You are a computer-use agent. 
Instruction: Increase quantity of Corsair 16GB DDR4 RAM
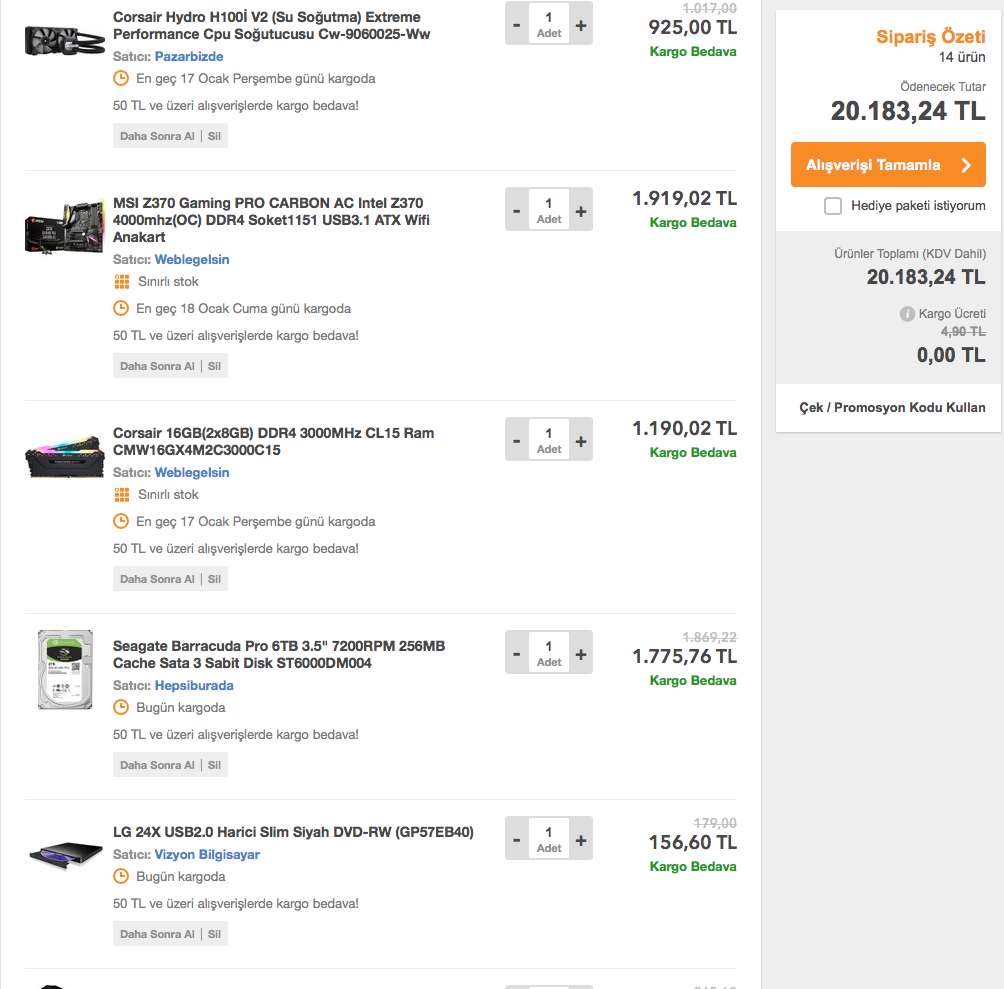click(x=581, y=441)
